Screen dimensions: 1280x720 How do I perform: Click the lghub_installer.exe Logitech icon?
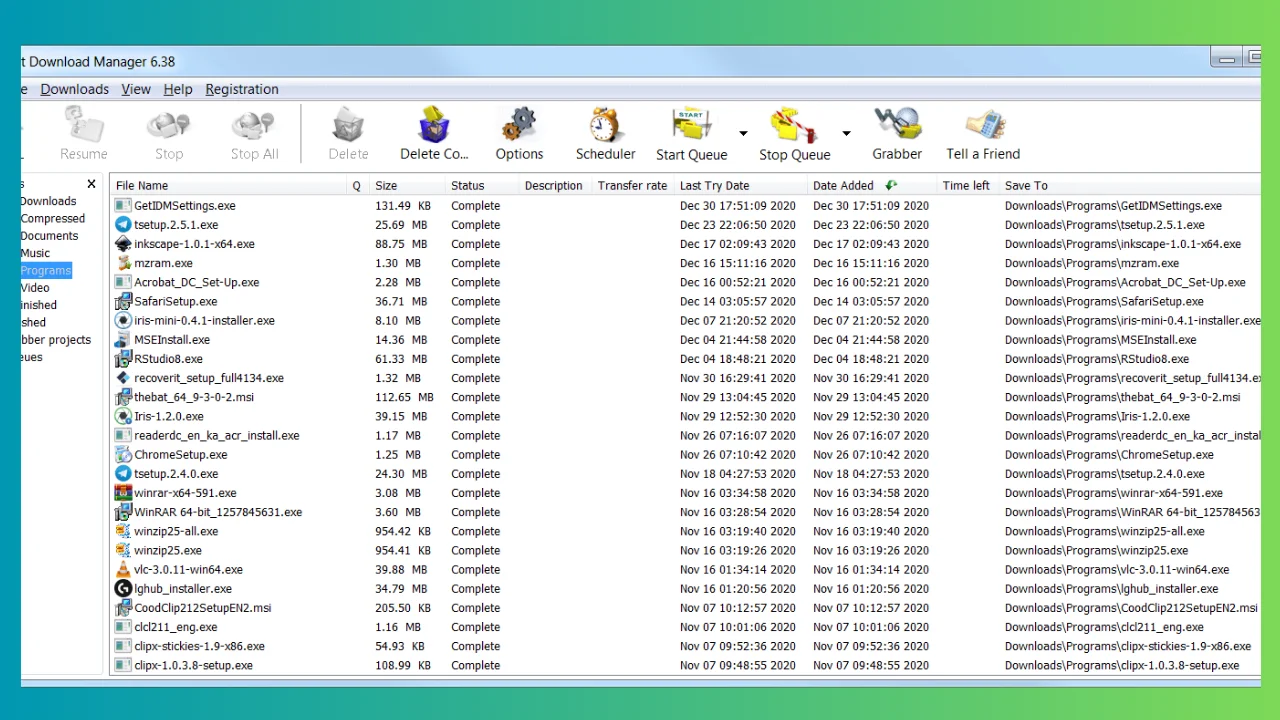tap(123, 588)
